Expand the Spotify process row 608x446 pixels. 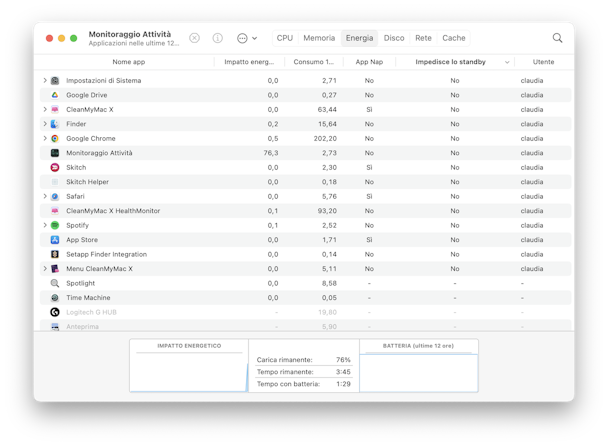click(x=45, y=225)
